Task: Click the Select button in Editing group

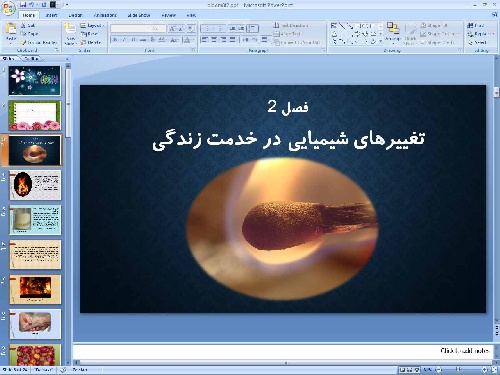Action: [477, 42]
